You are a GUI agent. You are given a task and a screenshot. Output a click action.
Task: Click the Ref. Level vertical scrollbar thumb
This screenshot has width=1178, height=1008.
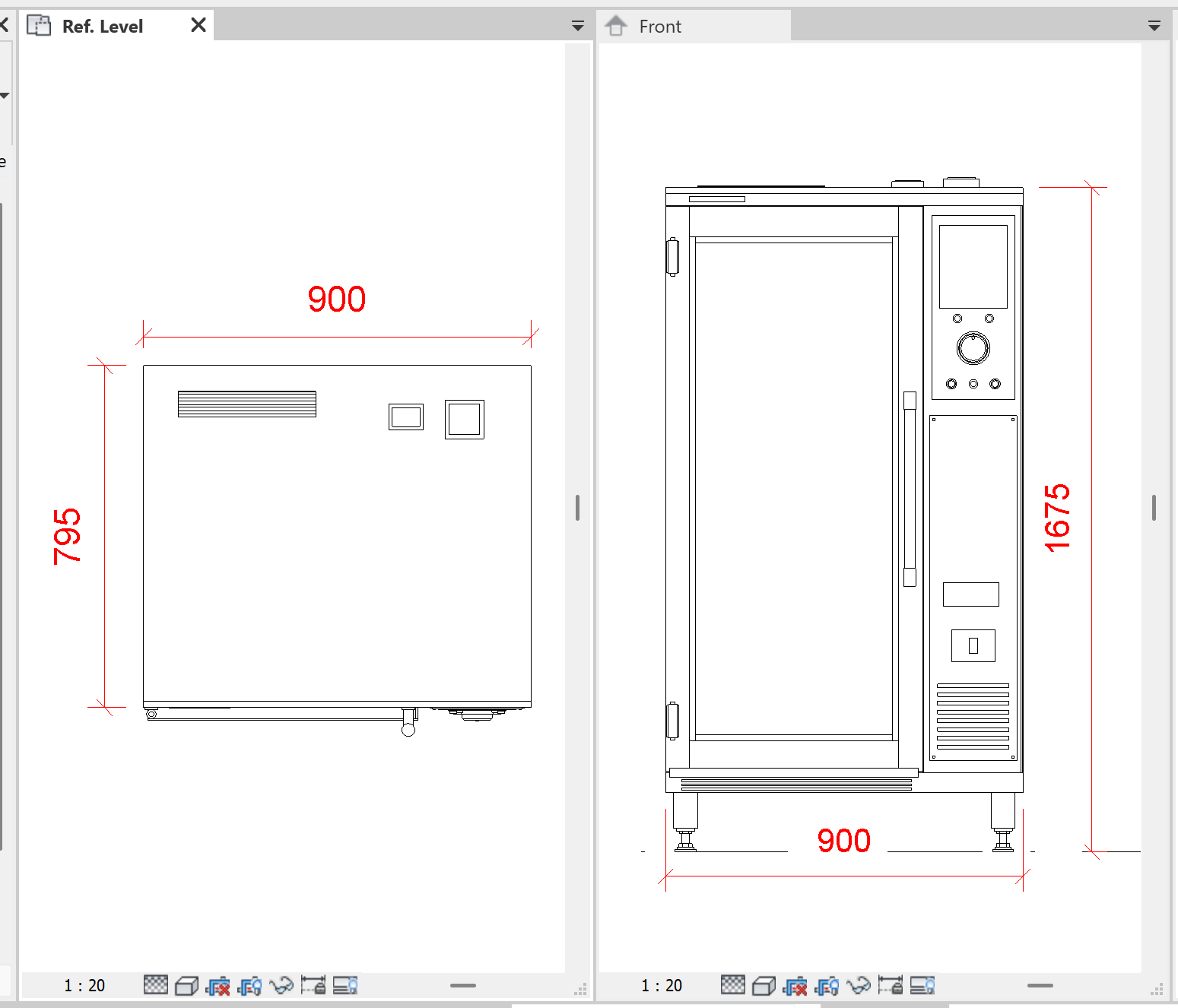[578, 508]
